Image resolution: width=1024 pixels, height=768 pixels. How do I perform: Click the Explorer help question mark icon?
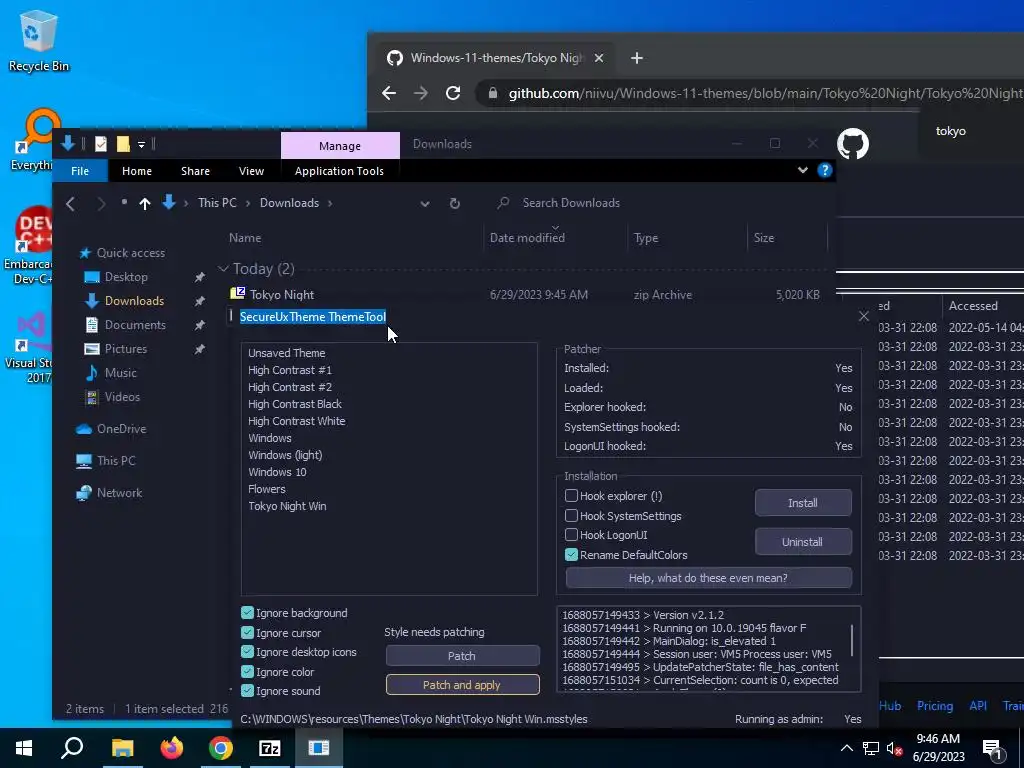[825, 170]
